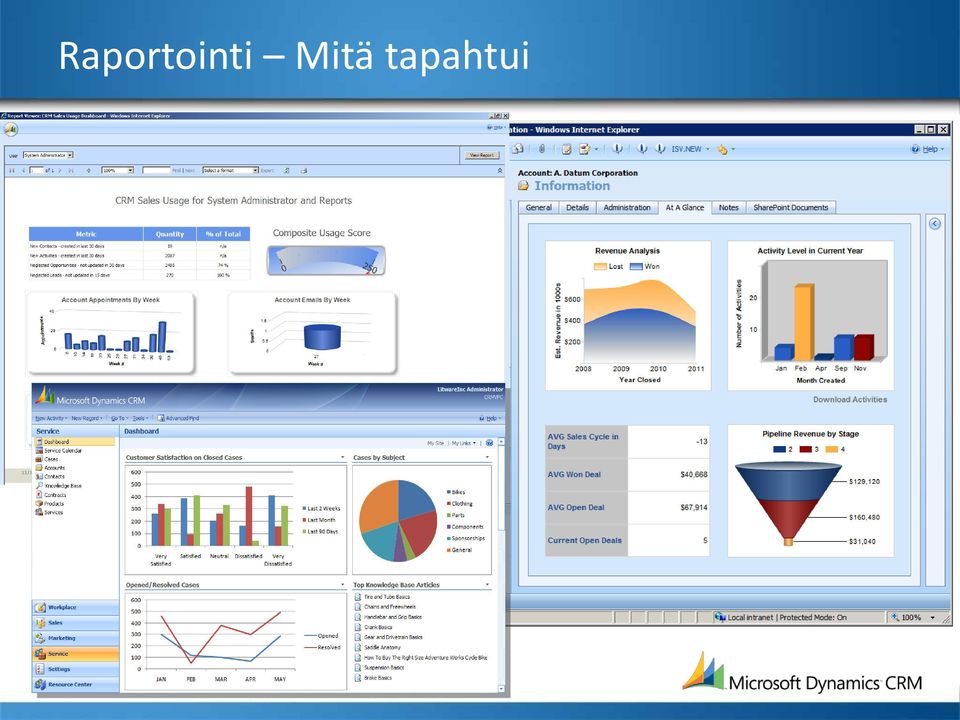Click the Download Activities link
960x720 pixels.
(x=850, y=399)
